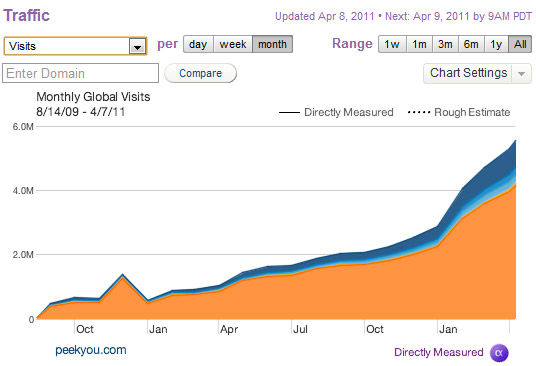Select the month interval button
Screen dimensions: 536x366
point(272,44)
